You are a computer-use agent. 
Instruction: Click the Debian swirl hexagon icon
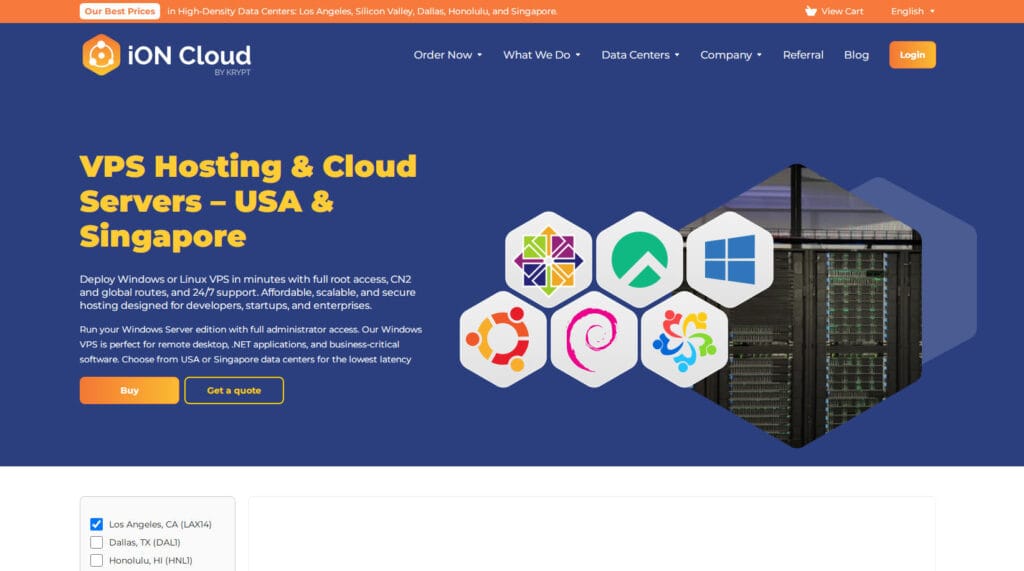coord(593,340)
